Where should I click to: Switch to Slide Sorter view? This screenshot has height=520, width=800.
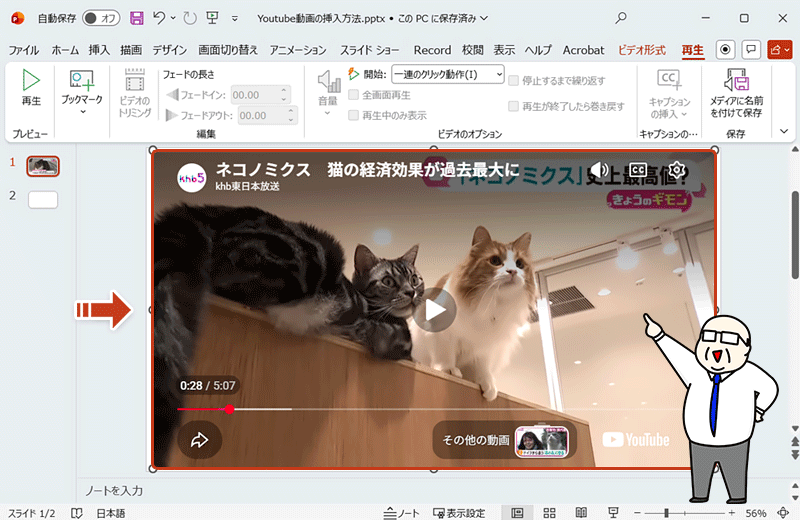click(x=549, y=513)
